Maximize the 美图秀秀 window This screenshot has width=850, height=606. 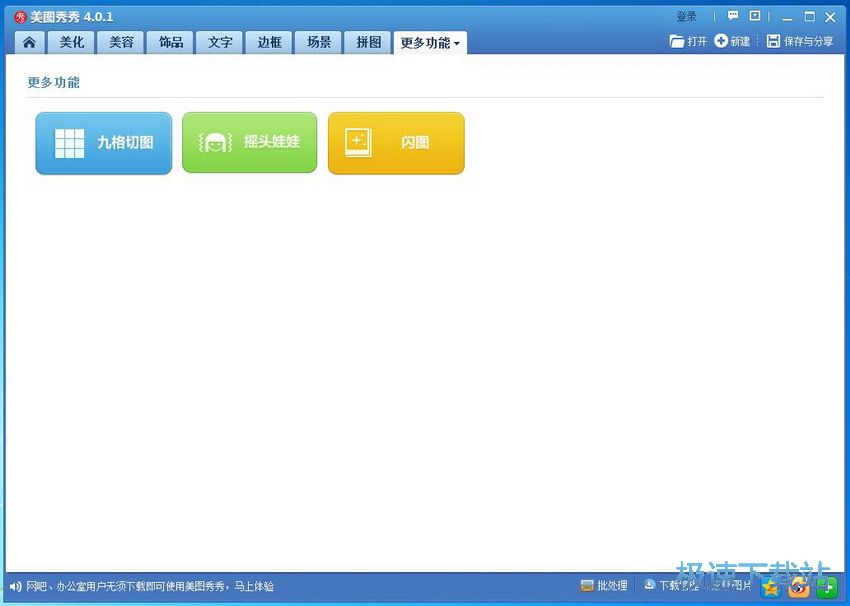pyautogui.click(x=809, y=17)
